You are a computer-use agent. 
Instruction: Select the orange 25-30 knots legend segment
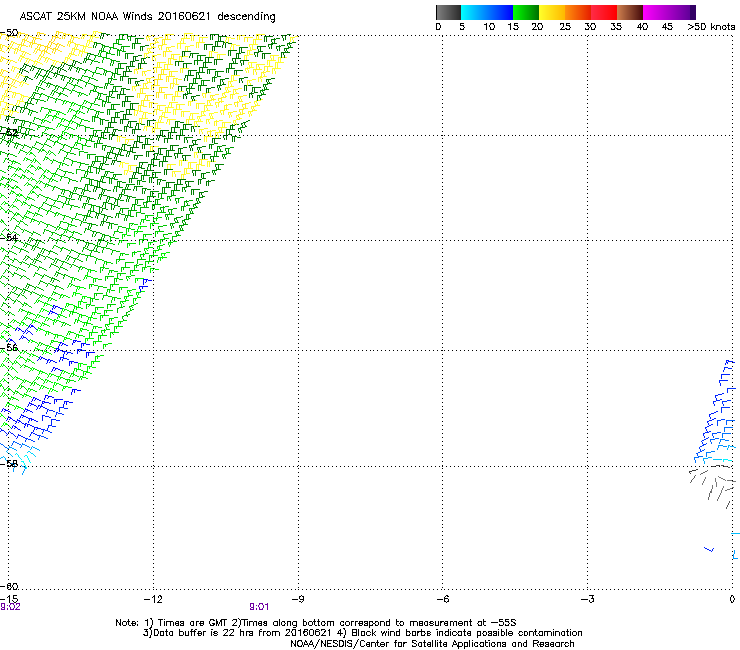click(x=578, y=12)
